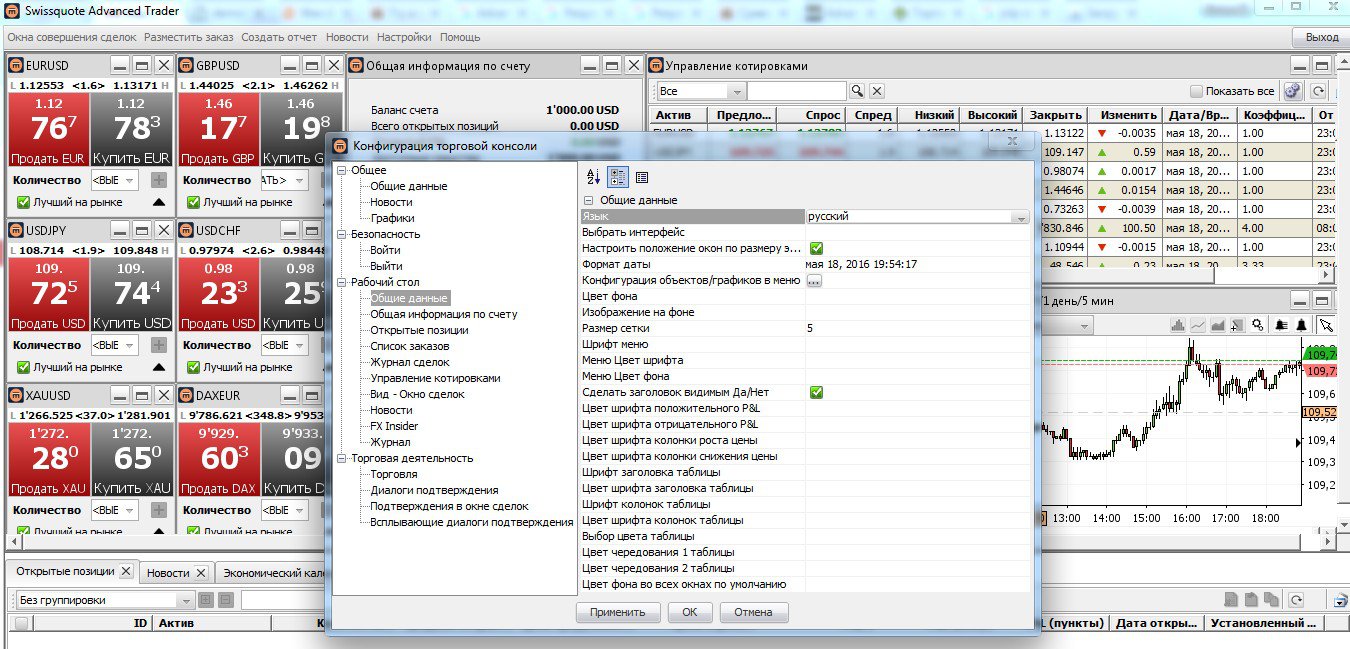Open the ellipsis button for objects/charts configuration
The width and height of the screenshot is (1350, 649).
point(814,280)
